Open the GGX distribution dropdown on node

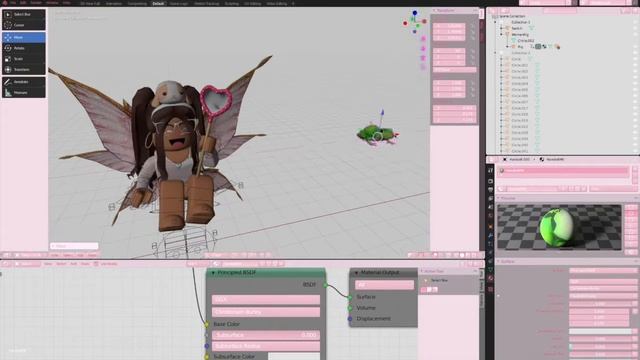click(x=266, y=300)
